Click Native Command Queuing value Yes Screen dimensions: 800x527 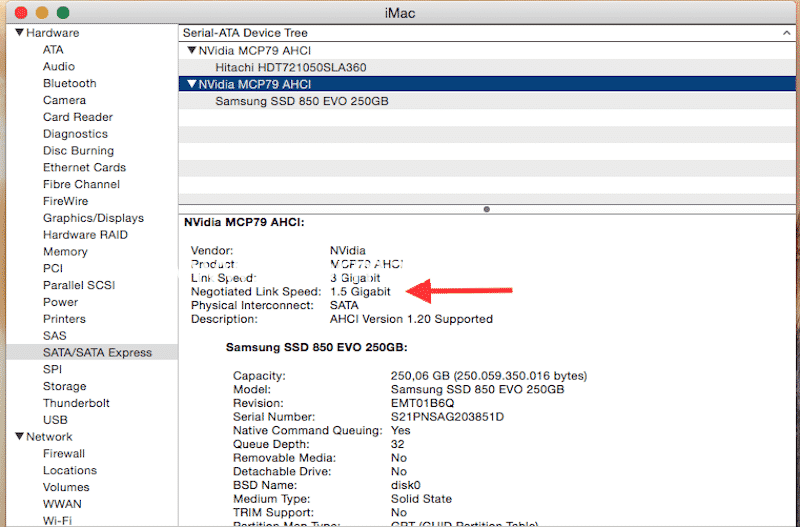(401, 431)
